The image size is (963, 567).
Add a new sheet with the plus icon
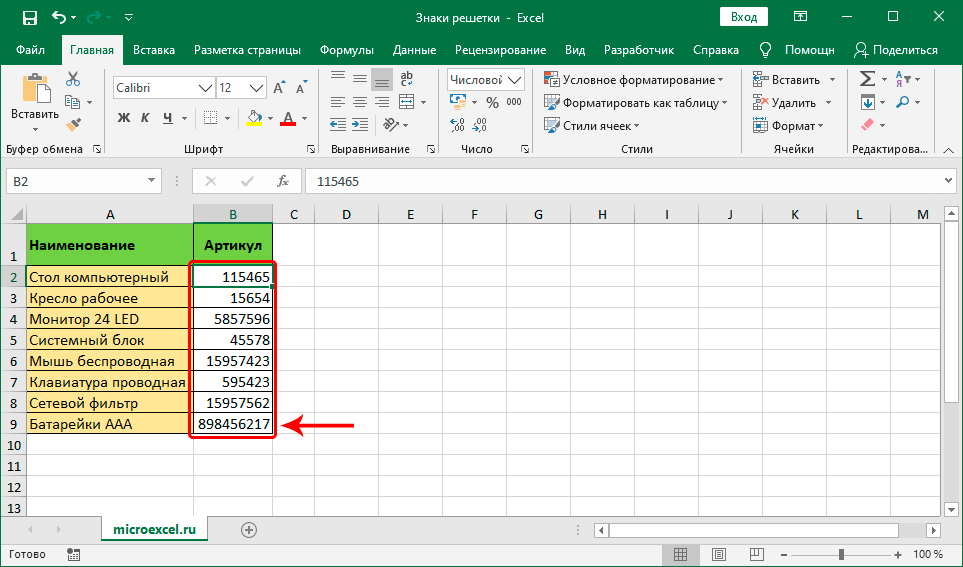249,529
